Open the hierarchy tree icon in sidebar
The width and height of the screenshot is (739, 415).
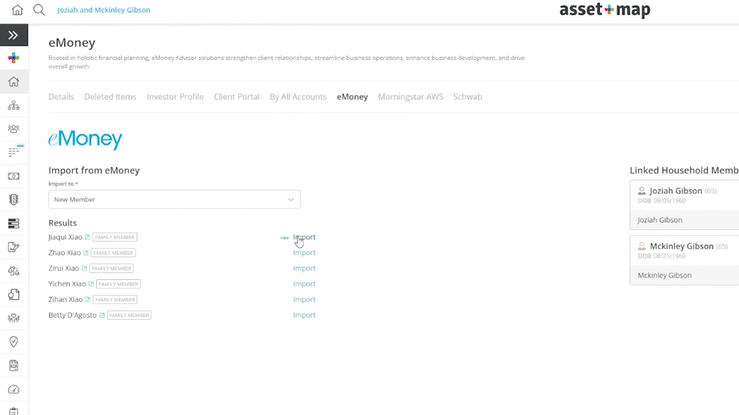point(14,106)
